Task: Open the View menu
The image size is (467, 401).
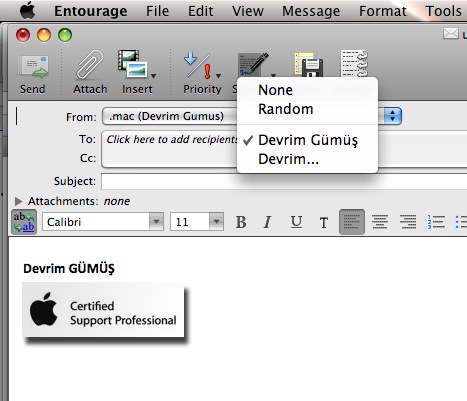Action: click(x=248, y=11)
